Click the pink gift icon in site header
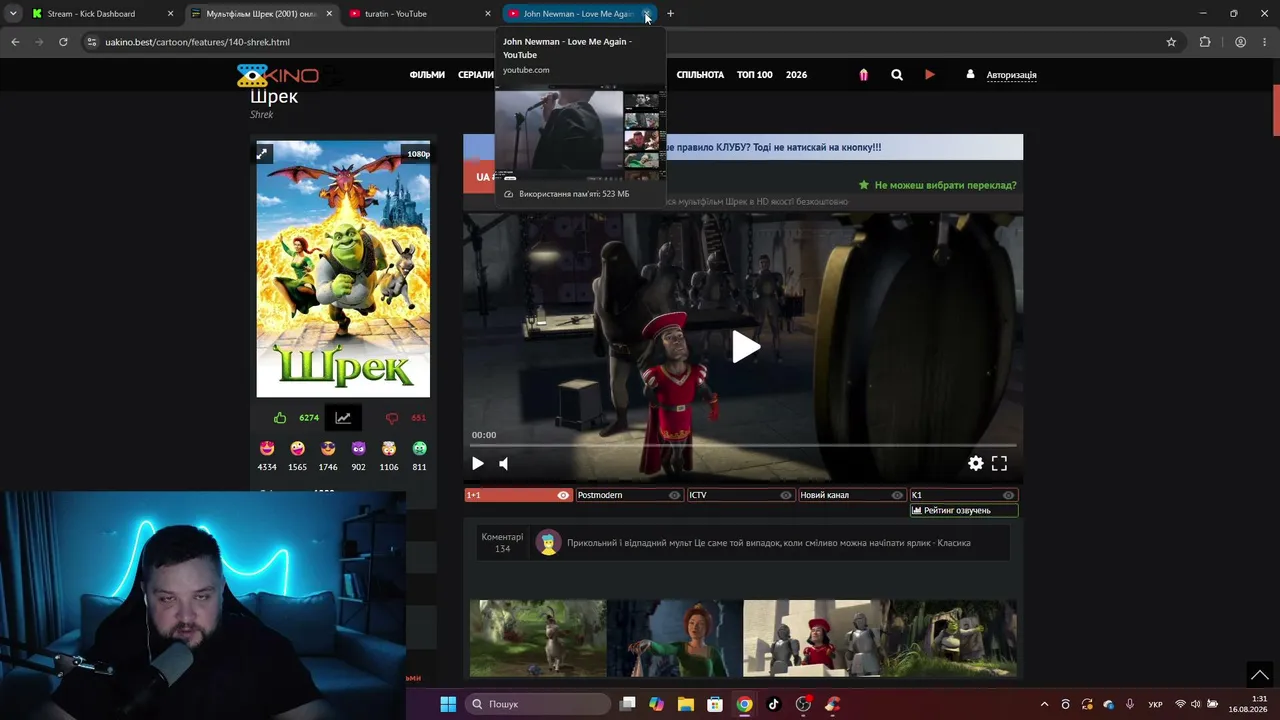This screenshot has width=1280, height=720. pos(864,75)
